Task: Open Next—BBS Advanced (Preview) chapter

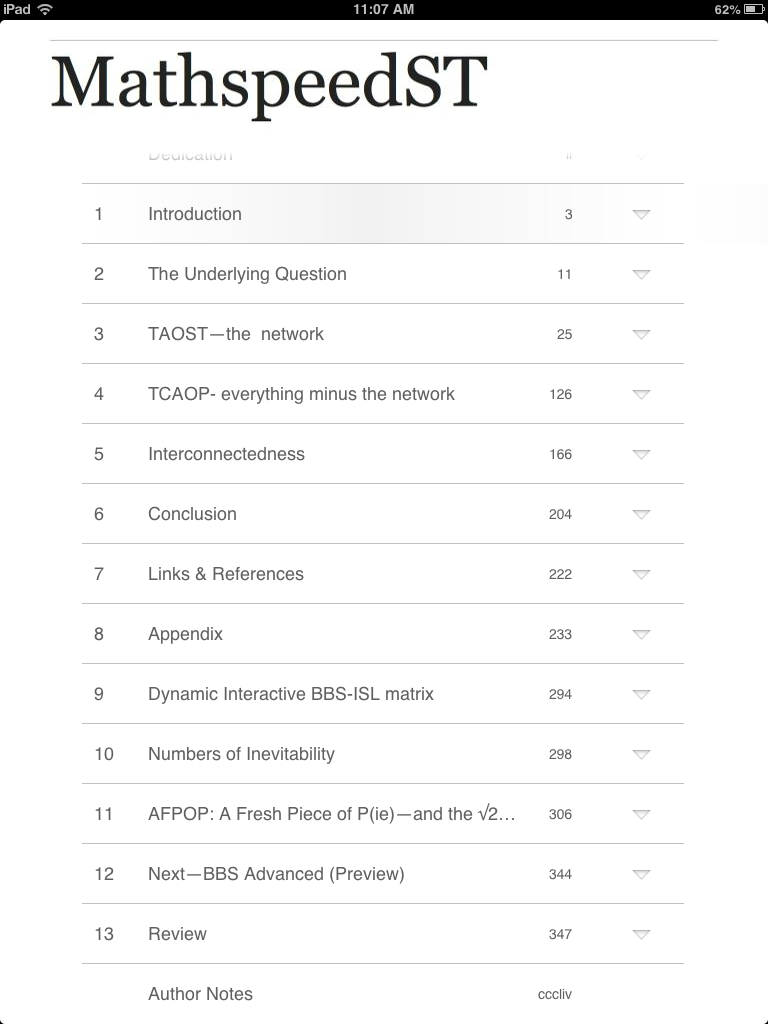Action: tap(276, 874)
